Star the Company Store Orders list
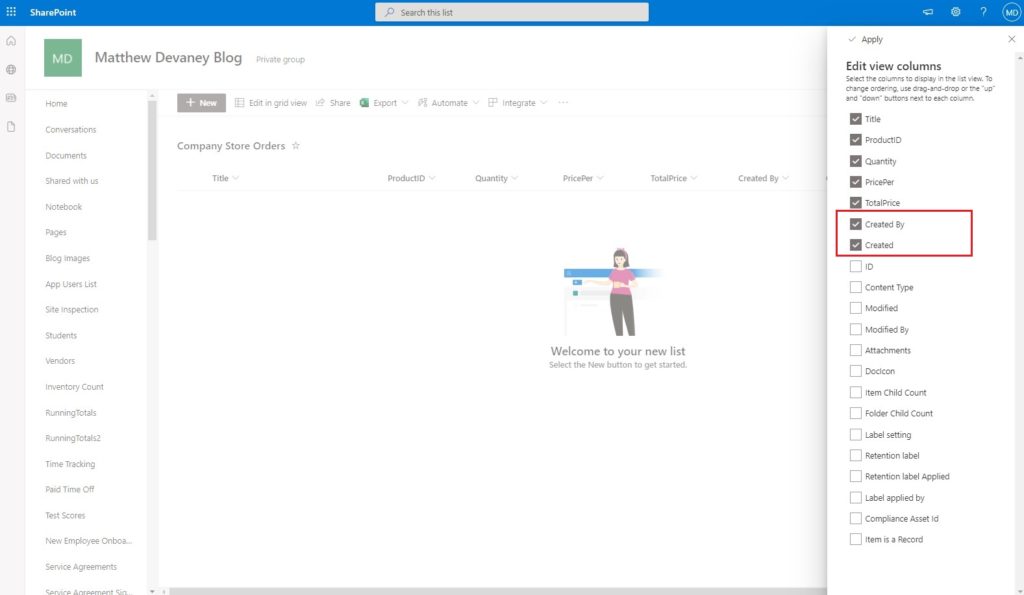 tap(297, 145)
